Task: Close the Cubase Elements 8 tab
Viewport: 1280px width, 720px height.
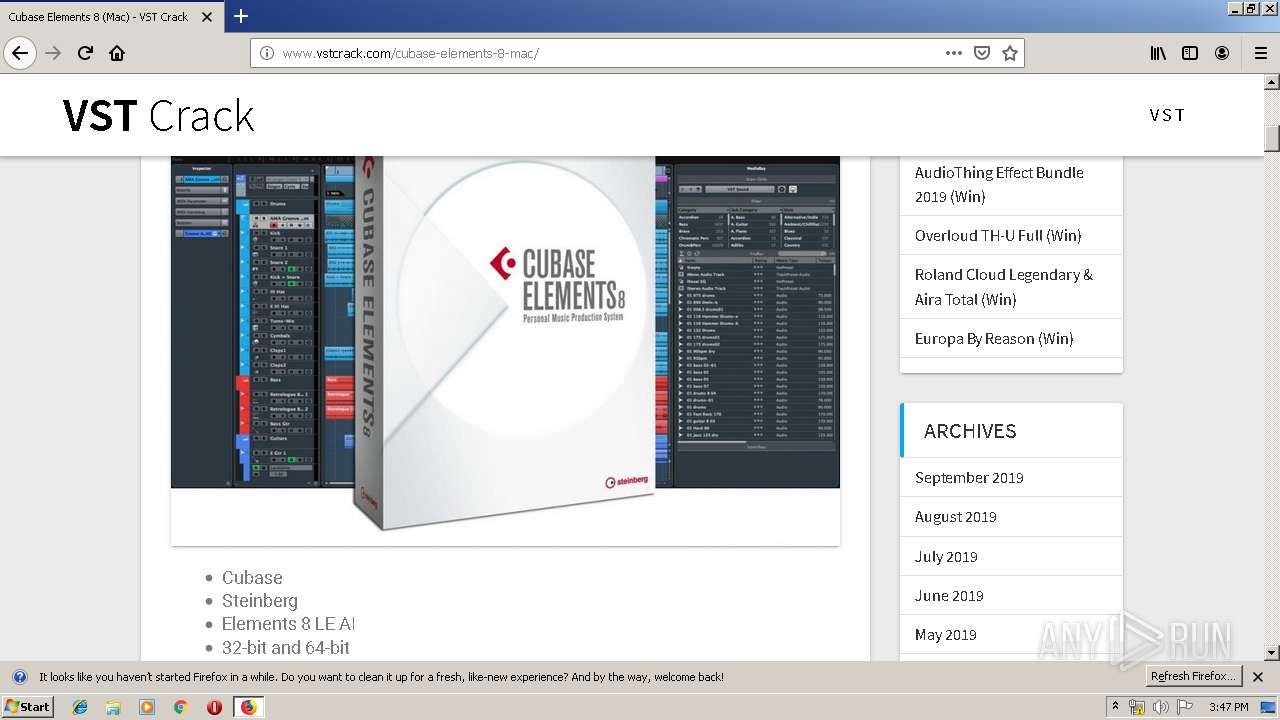Action: coord(207,17)
